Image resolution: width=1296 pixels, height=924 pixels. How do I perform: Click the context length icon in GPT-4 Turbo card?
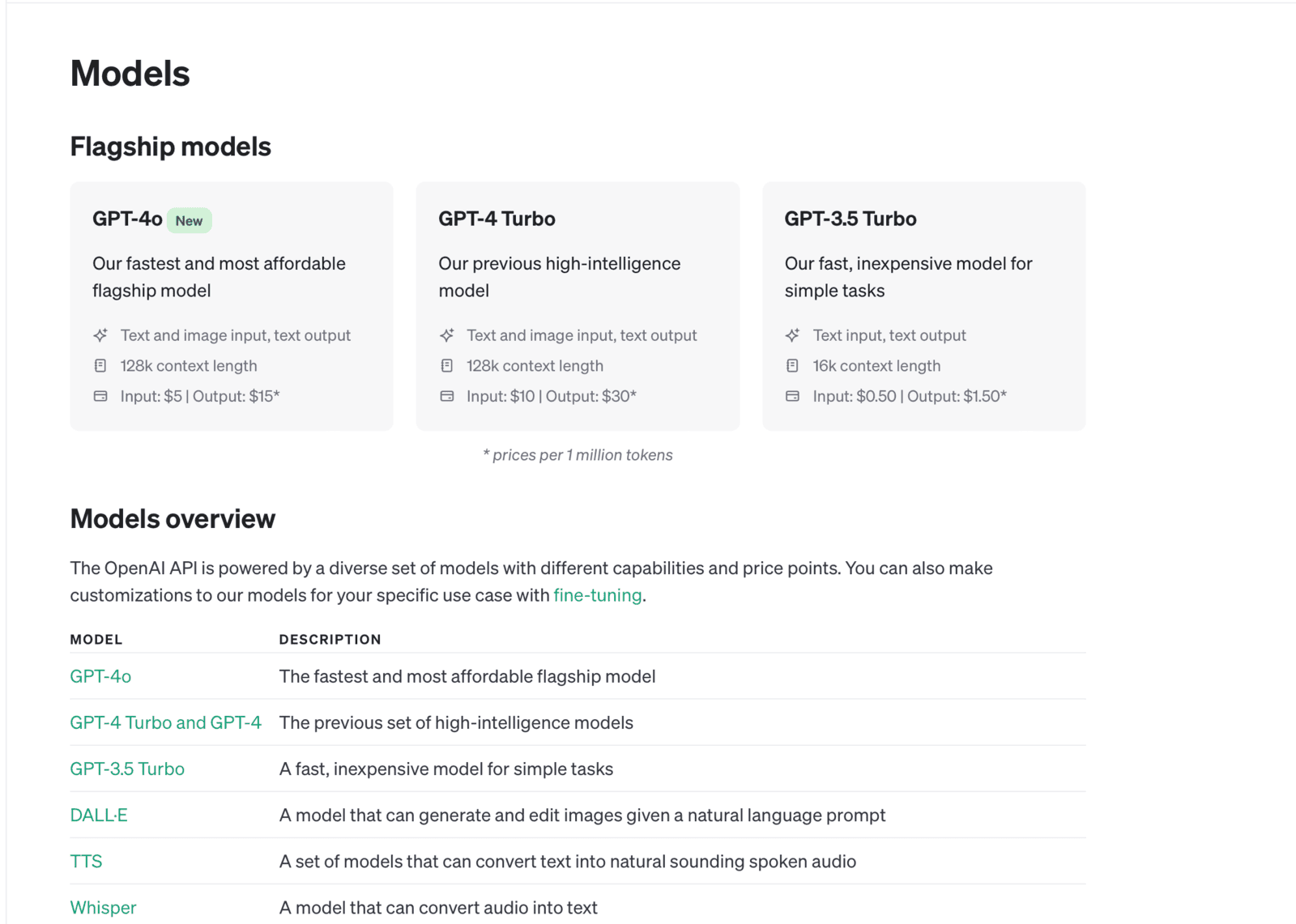(446, 365)
